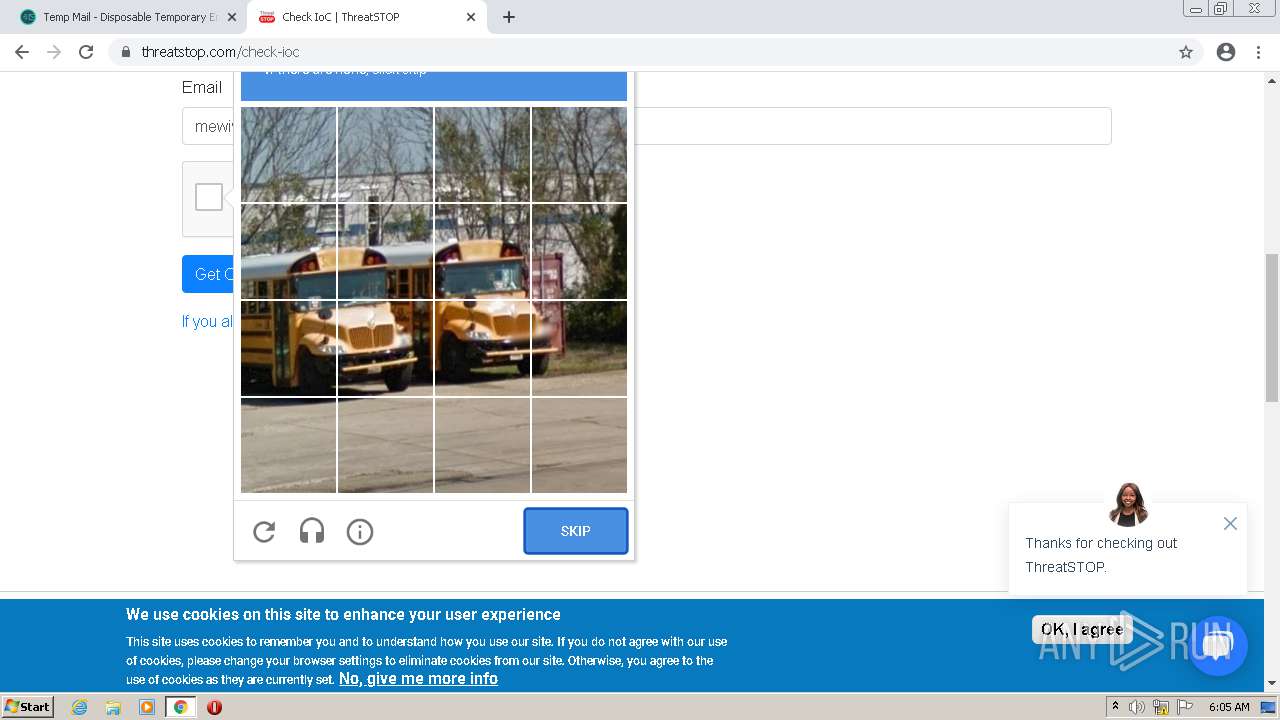Reload the ThreatSTOP page
This screenshot has height=720, width=1280.
point(86,52)
